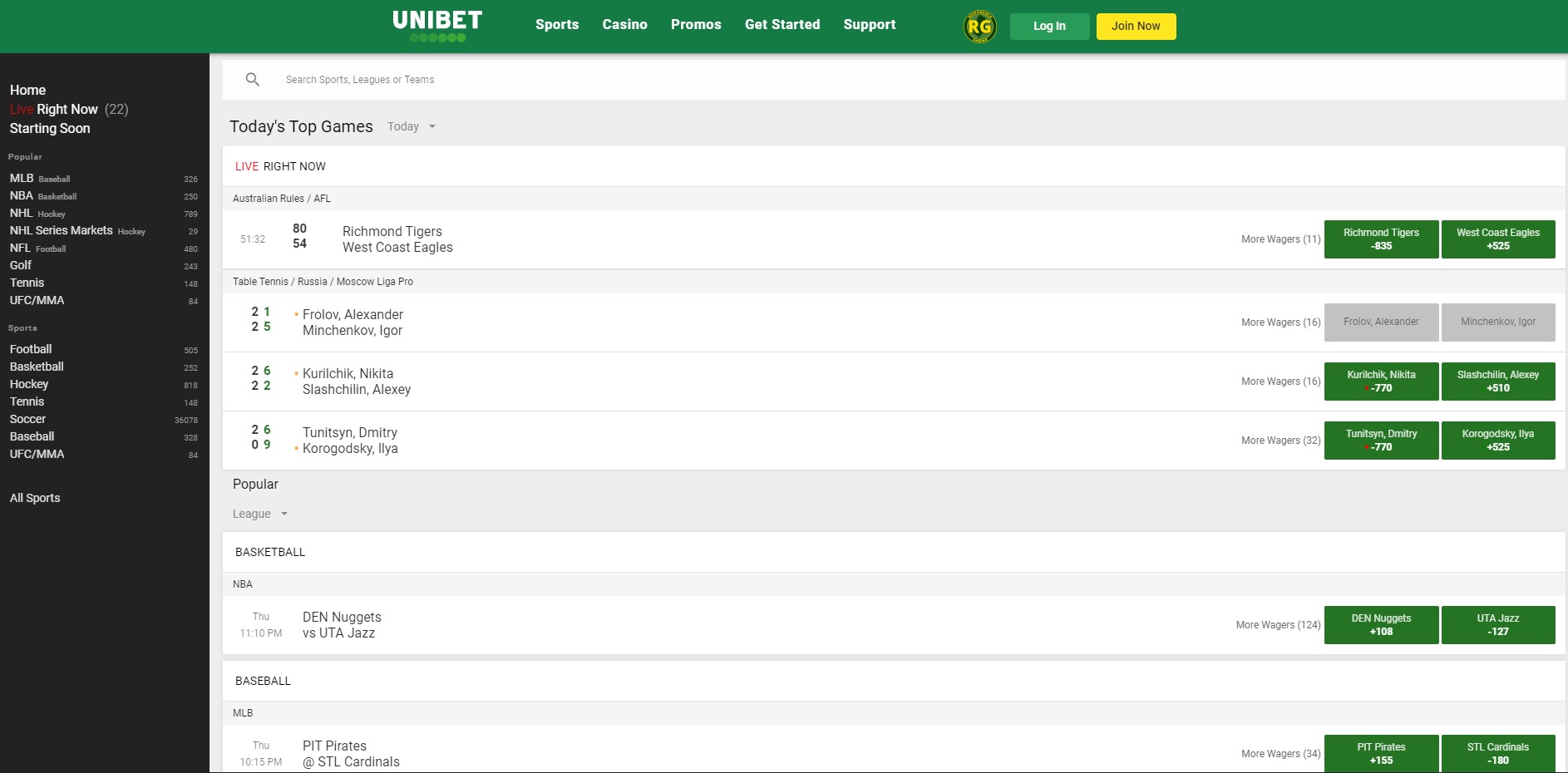Select the suspended Frolov, Alexander odds button
This screenshot has width=1568, height=773.
coord(1381,322)
